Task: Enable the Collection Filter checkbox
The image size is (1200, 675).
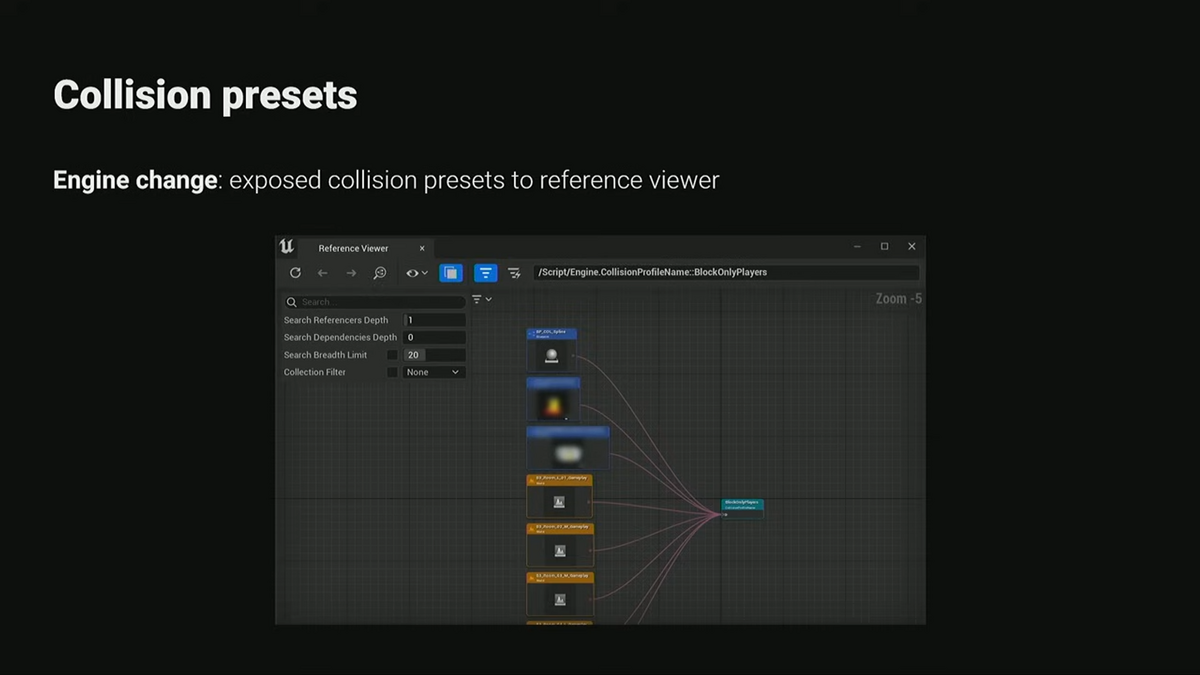Action: tap(392, 372)
